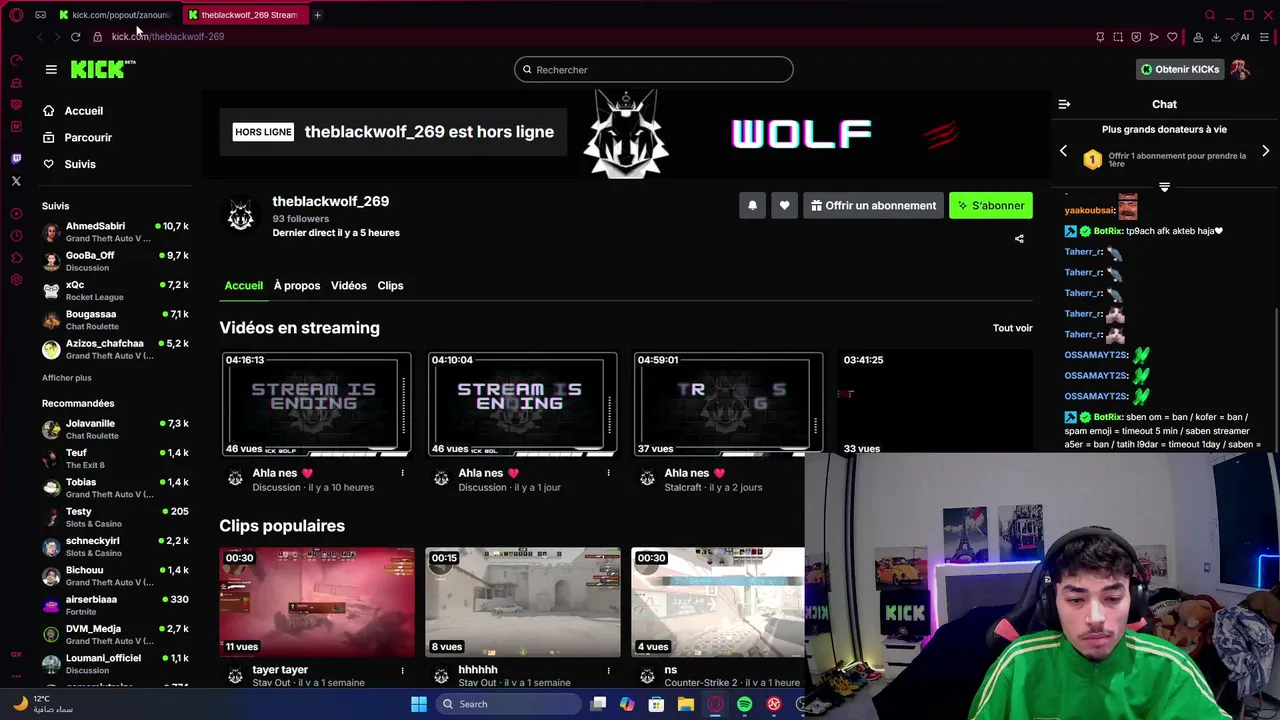Image resolution: width=1280 pixels, height=720 pixels.
Task: Click in the Rechercher search field
Action: tap(654, 70)
